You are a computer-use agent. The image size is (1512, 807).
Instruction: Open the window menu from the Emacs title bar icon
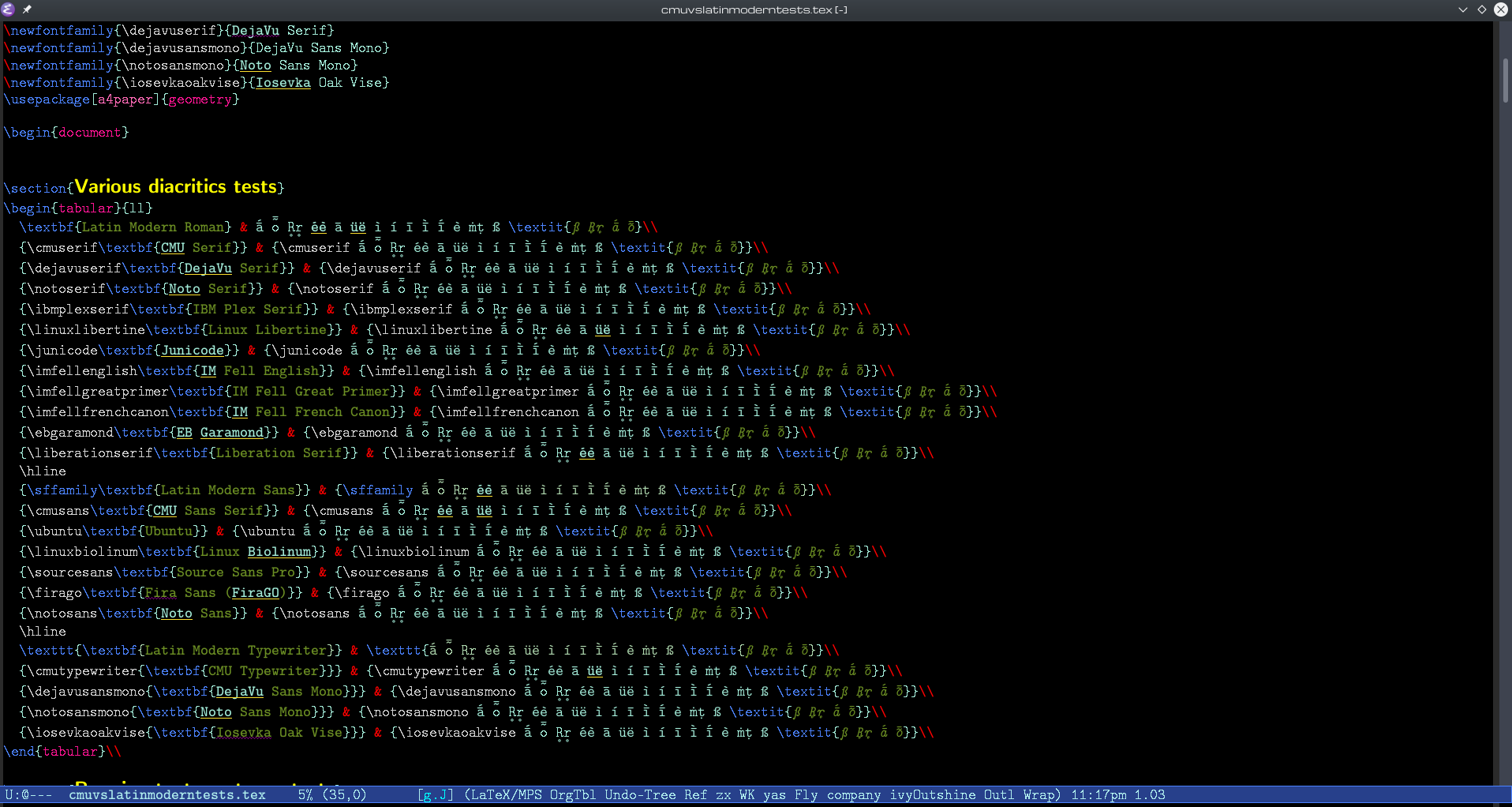[x=9, y=9]
